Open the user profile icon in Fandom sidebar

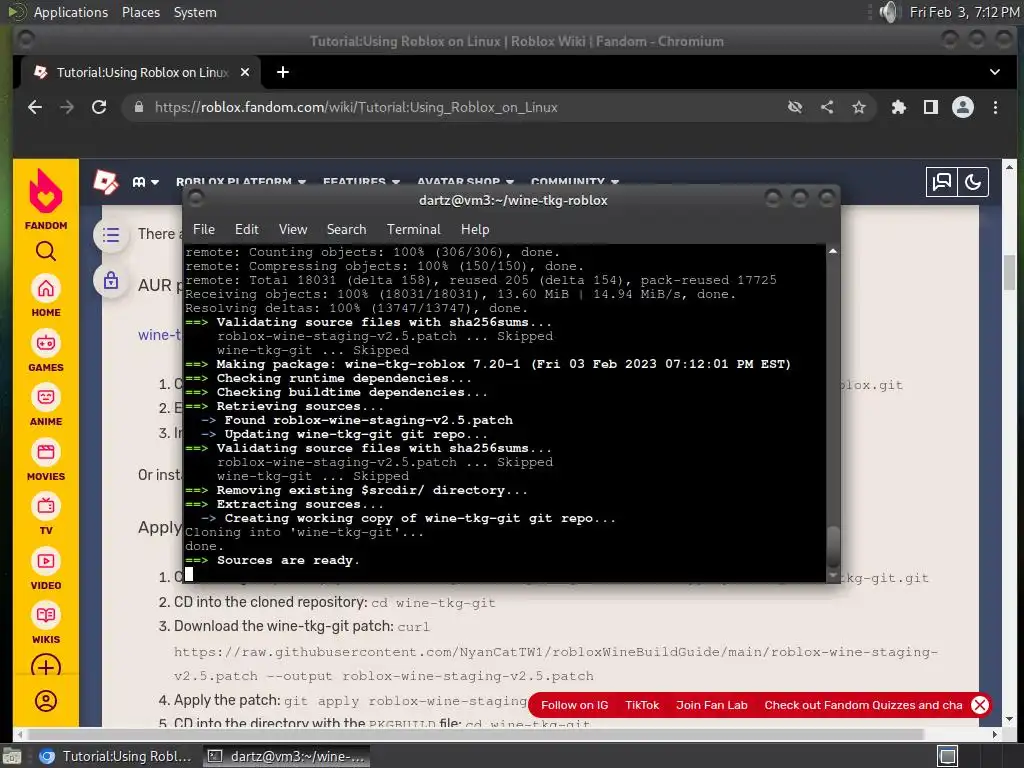point(46,701)
